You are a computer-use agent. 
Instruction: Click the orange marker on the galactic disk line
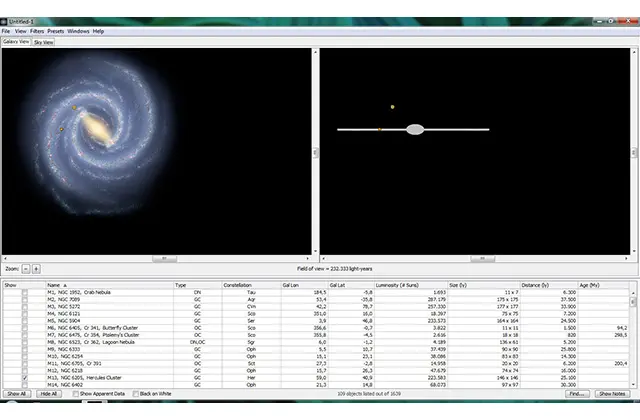click(x=380, y=129)
